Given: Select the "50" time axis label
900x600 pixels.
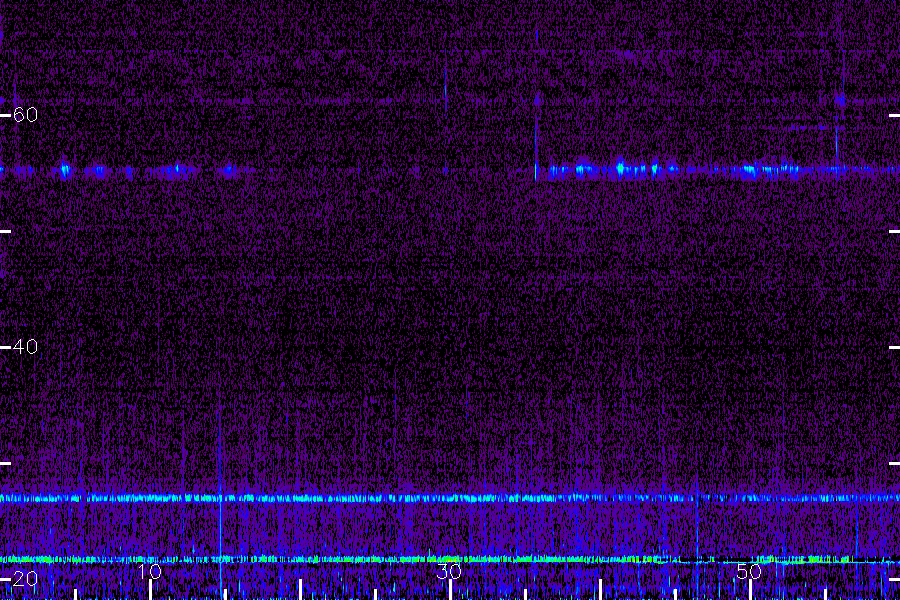Looking at the screenshot, I should (x=749, y=571).
